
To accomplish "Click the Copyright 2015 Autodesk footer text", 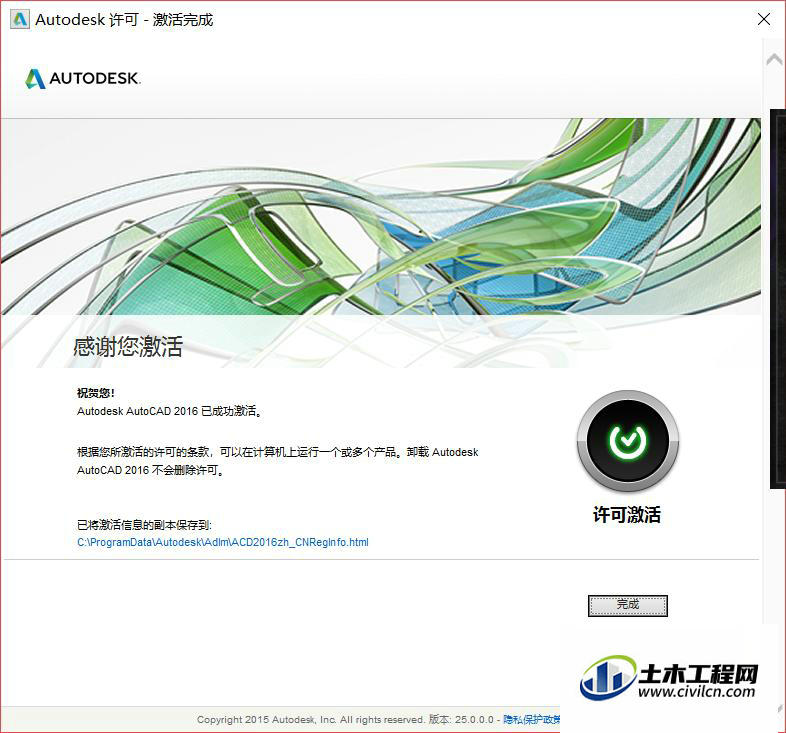I will click(x=311, y=719).
